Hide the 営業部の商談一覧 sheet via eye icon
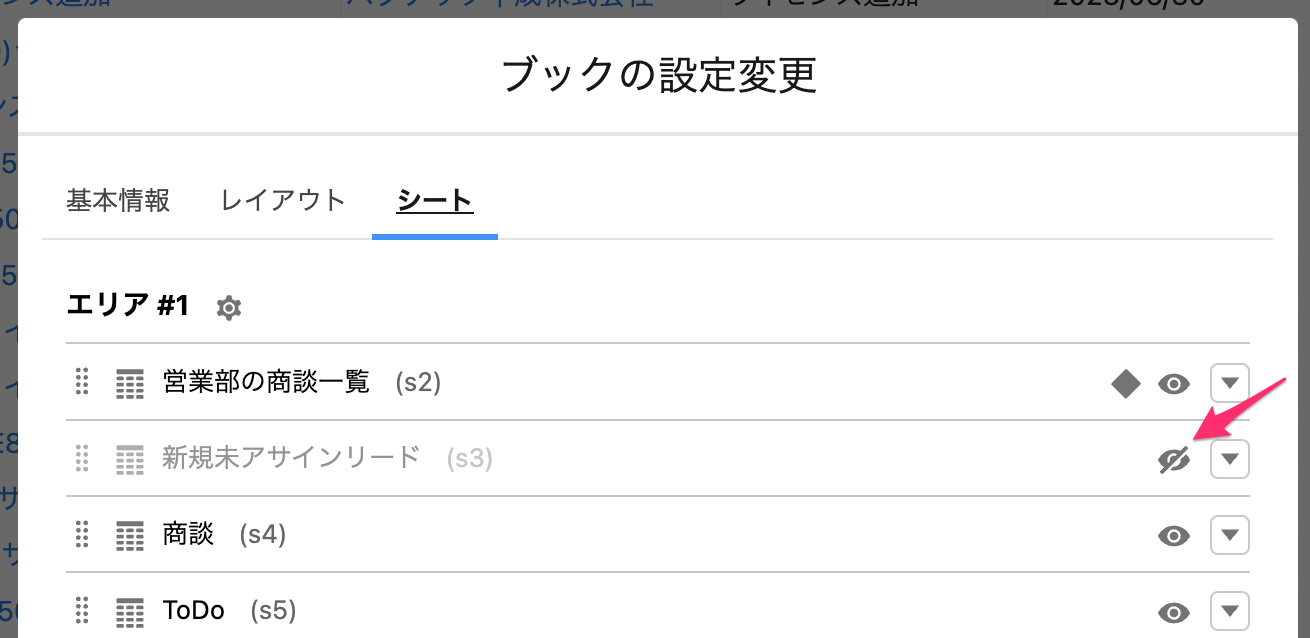 click(x=1174, y=383)
